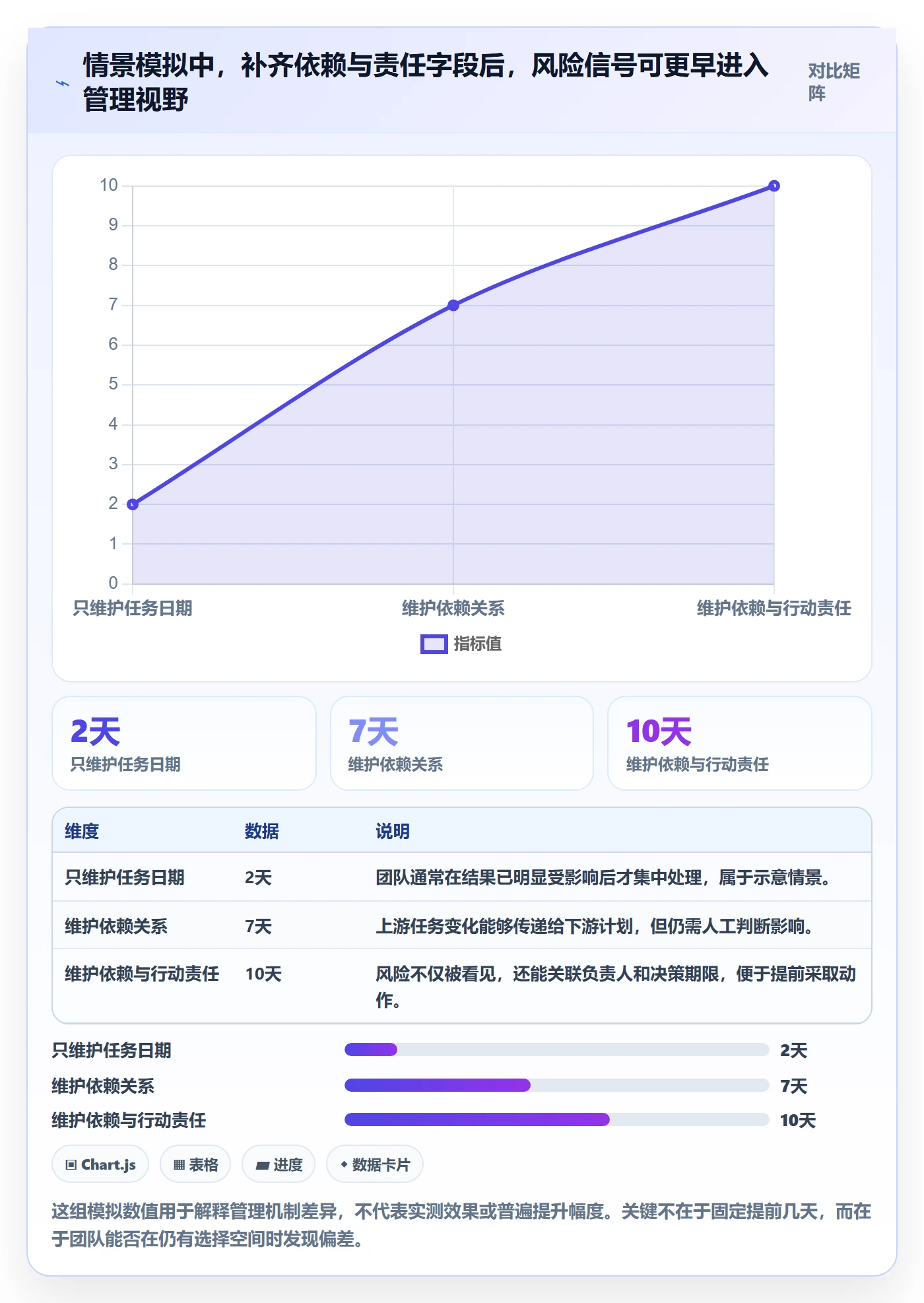Click the 数据 column header
Viewport: 924px width, 1303px height.
(x=262, y=831)
